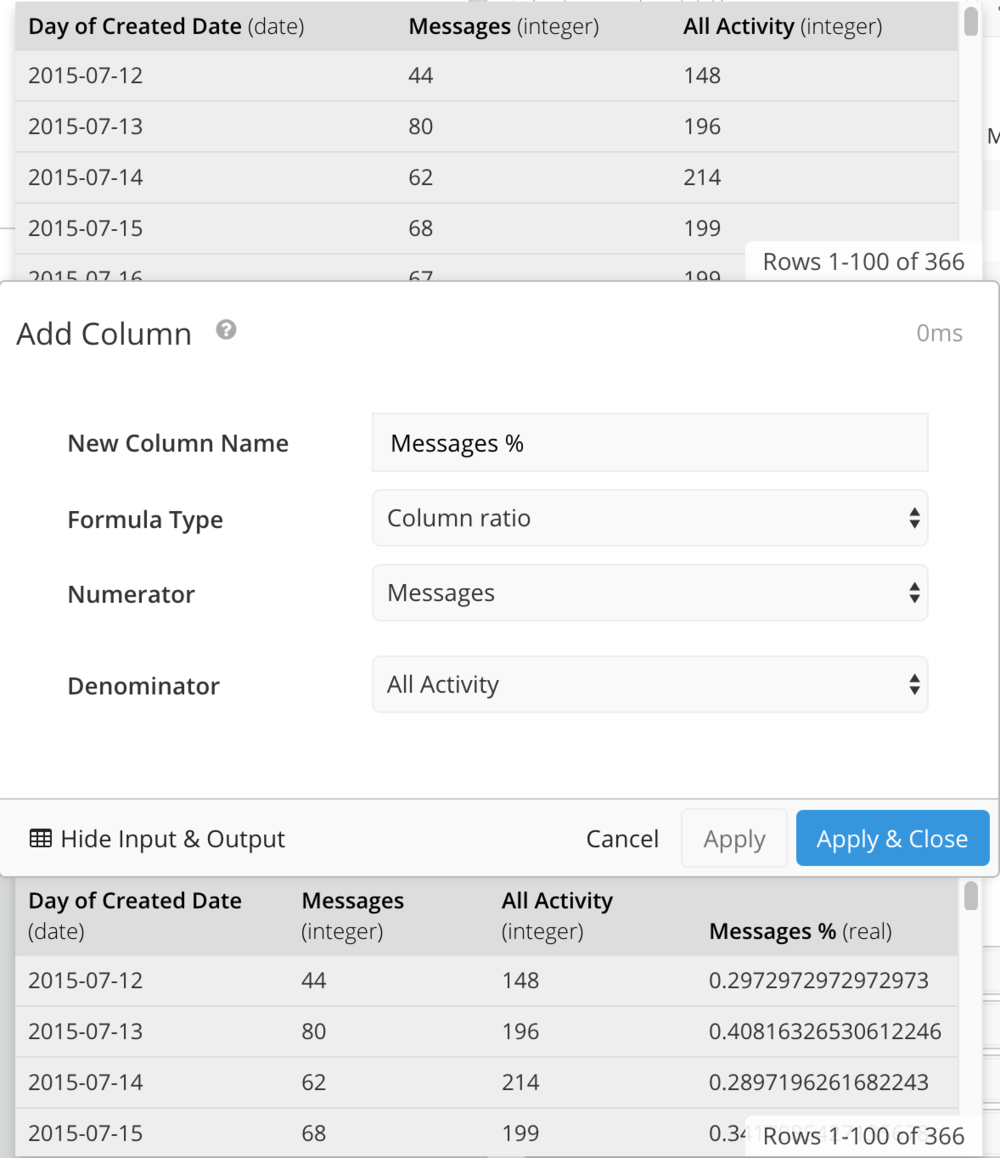This screenshot has height=1158, width=1000.
Task: Click the Apply button
Action: 734,838
